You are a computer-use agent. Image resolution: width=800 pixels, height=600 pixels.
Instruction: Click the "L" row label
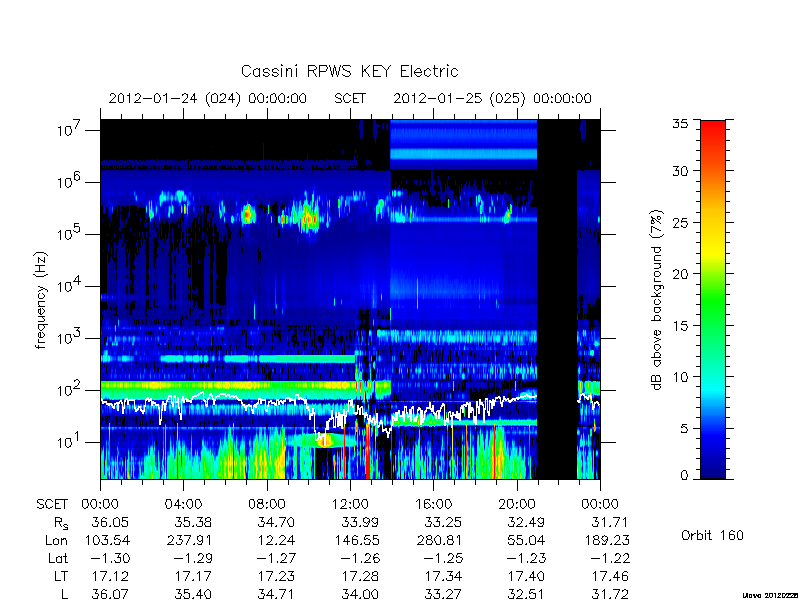click(x=64, y=594)
